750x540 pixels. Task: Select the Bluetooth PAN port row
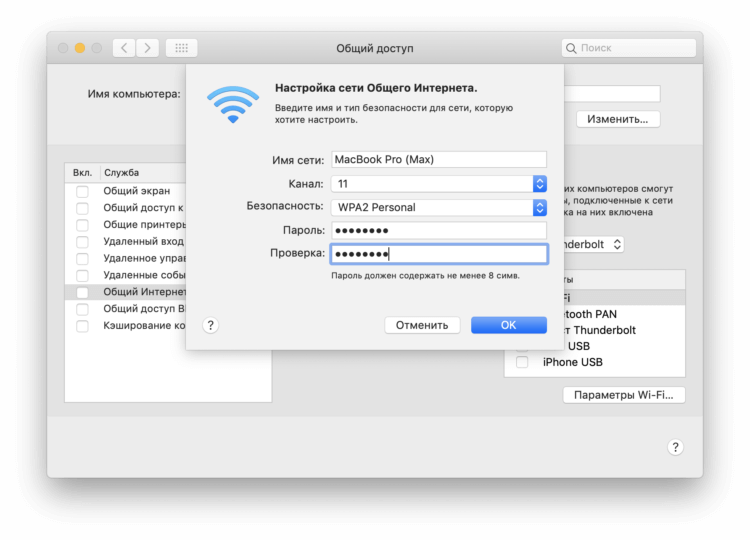[x=624, y=314]
